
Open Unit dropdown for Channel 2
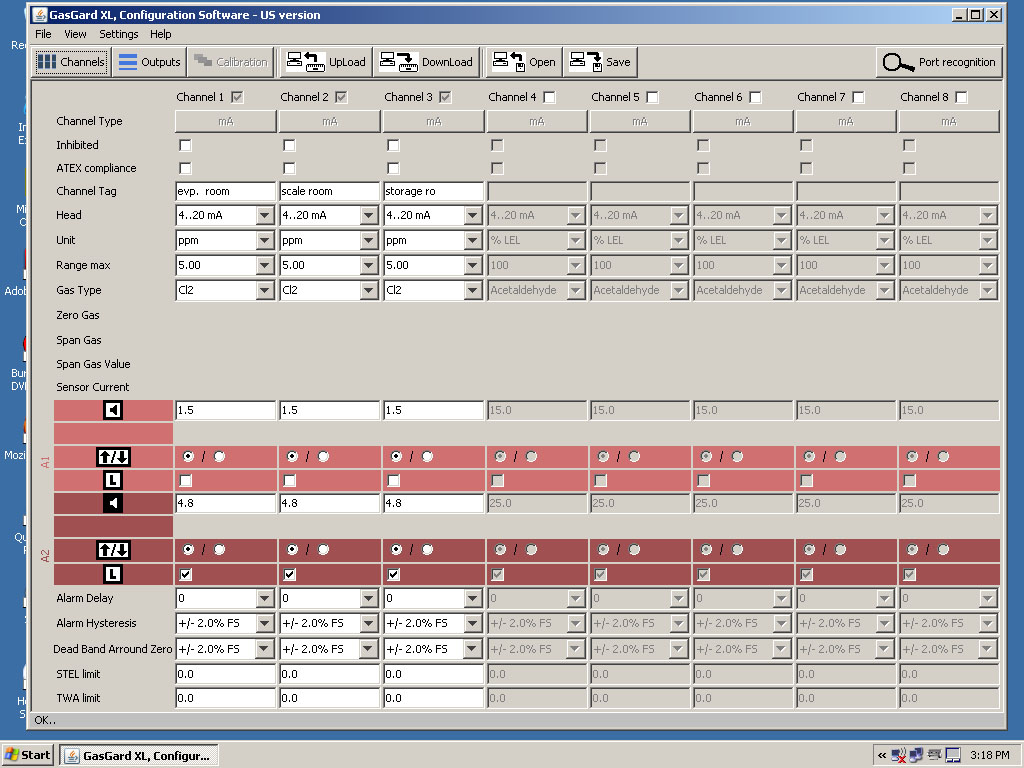click(x=369, y=240)
